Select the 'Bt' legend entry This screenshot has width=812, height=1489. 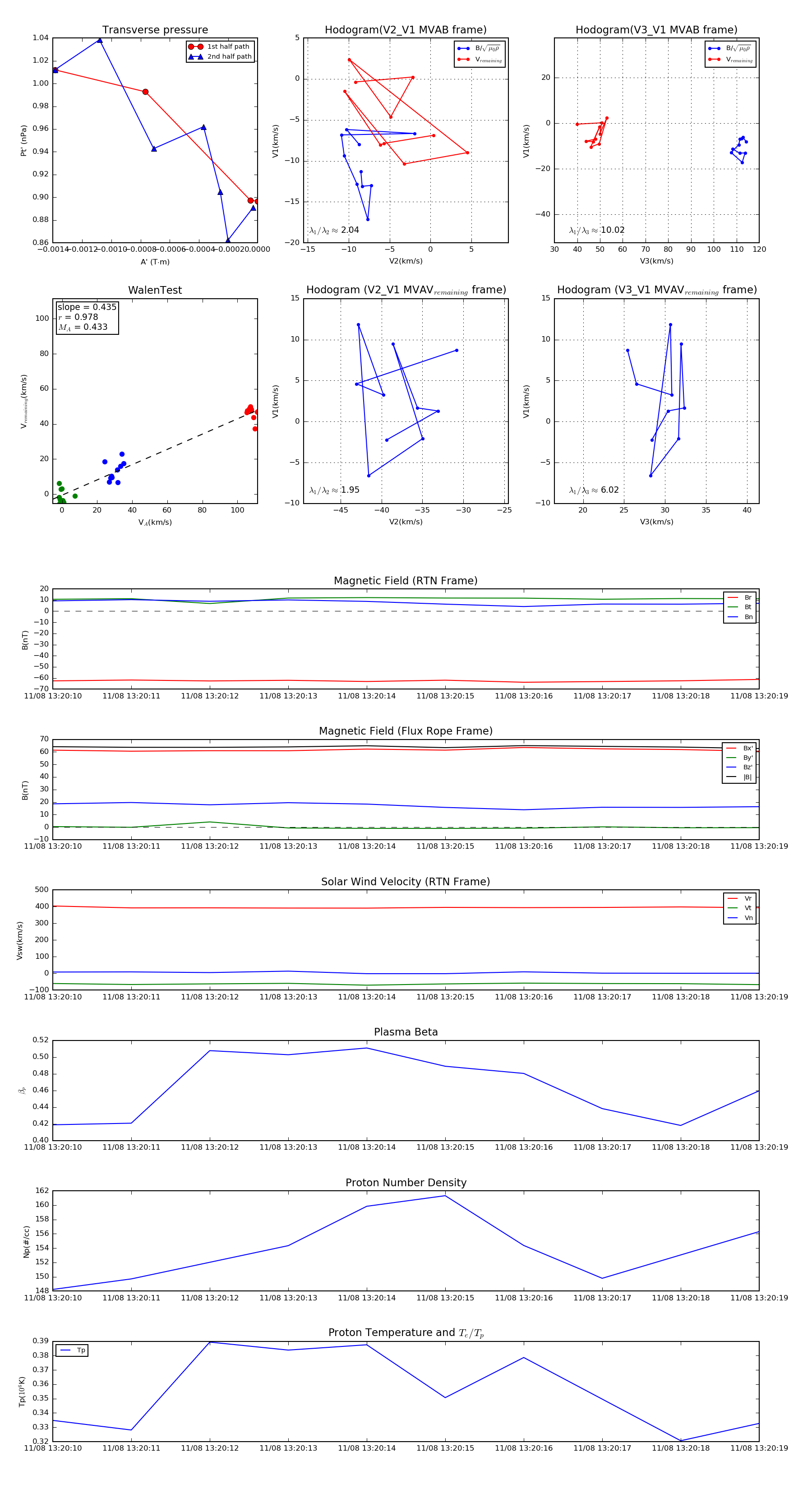(740, 607)
